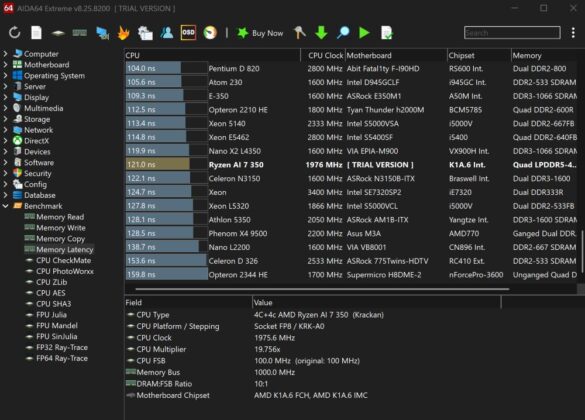Click the Refresh toolbar icon
Image resolution: width=585 pixels, height=420 pixels.
pos(15,33)
